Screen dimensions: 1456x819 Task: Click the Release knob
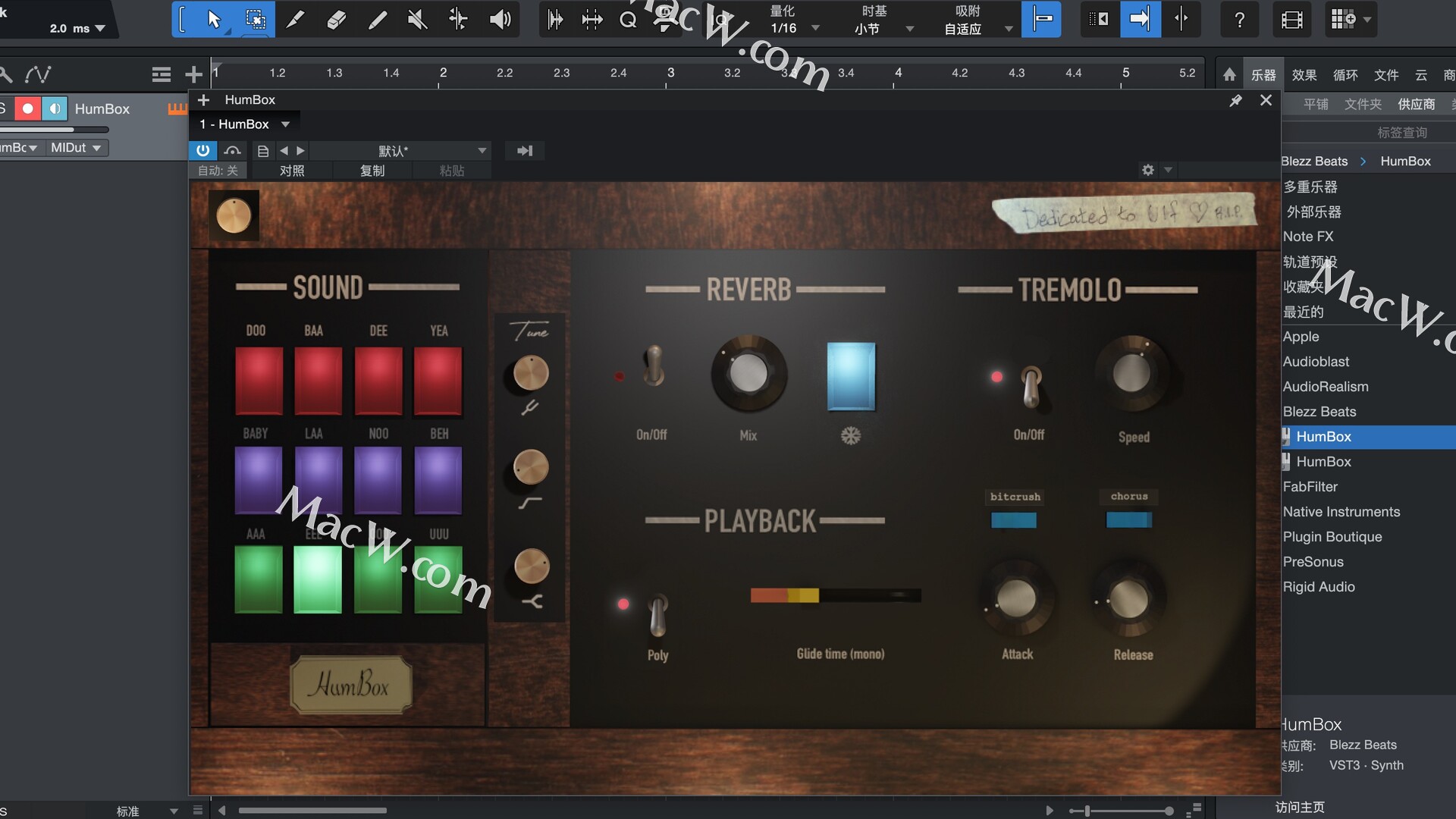[1130, 600]
